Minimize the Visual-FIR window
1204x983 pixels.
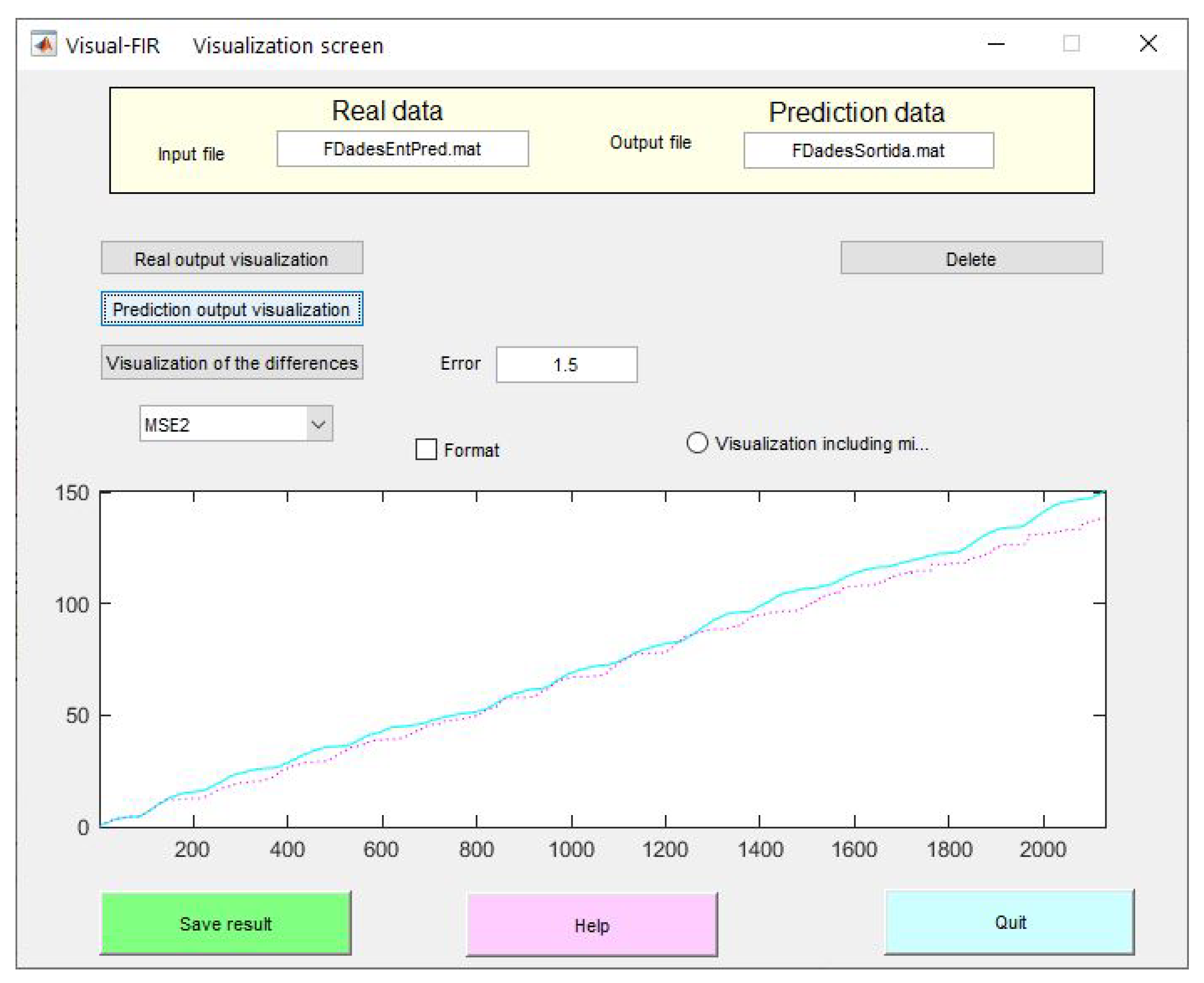(996, 44)
